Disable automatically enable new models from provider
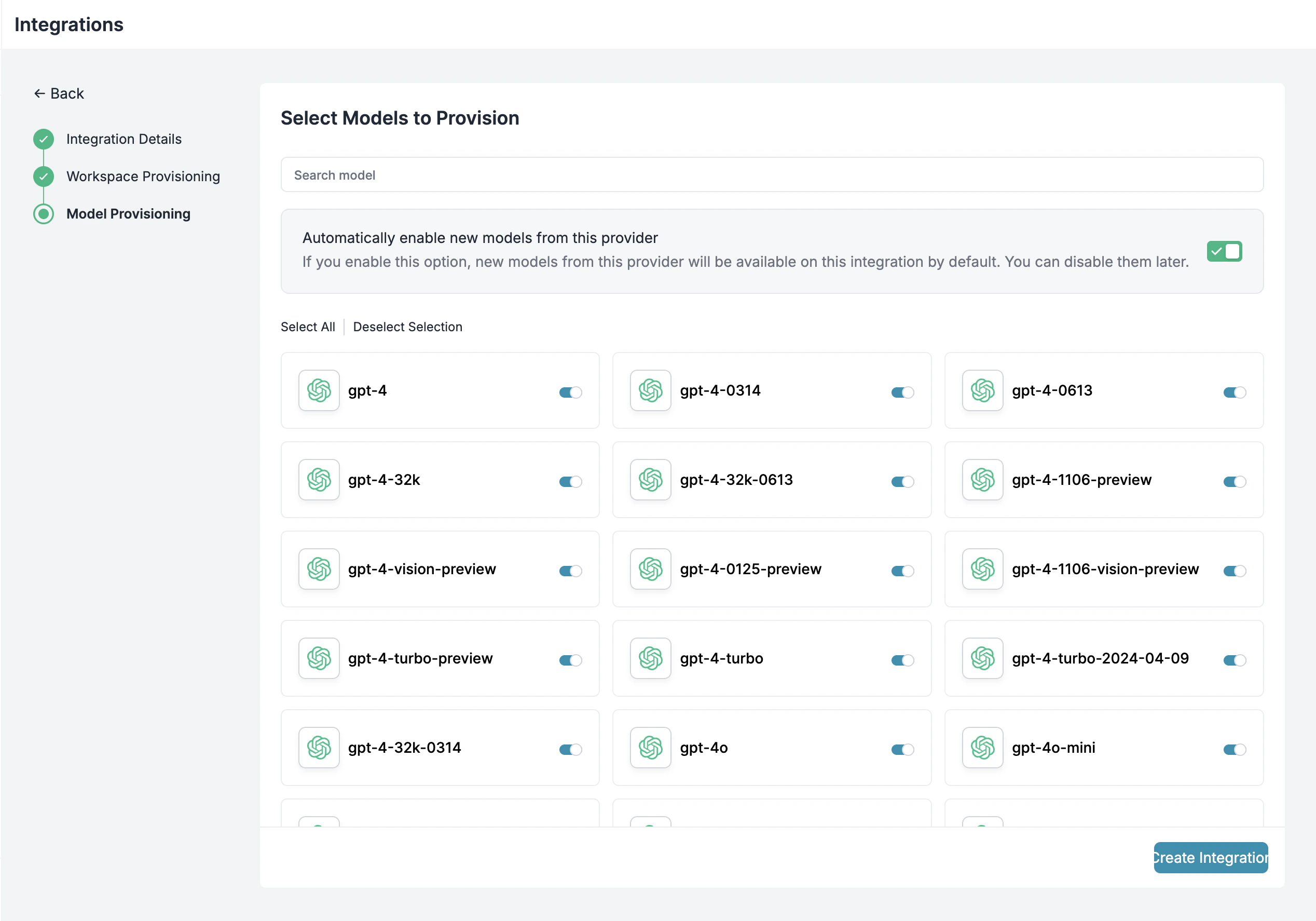This screenshot has width=1316, height=921. tap(1225, 251)
